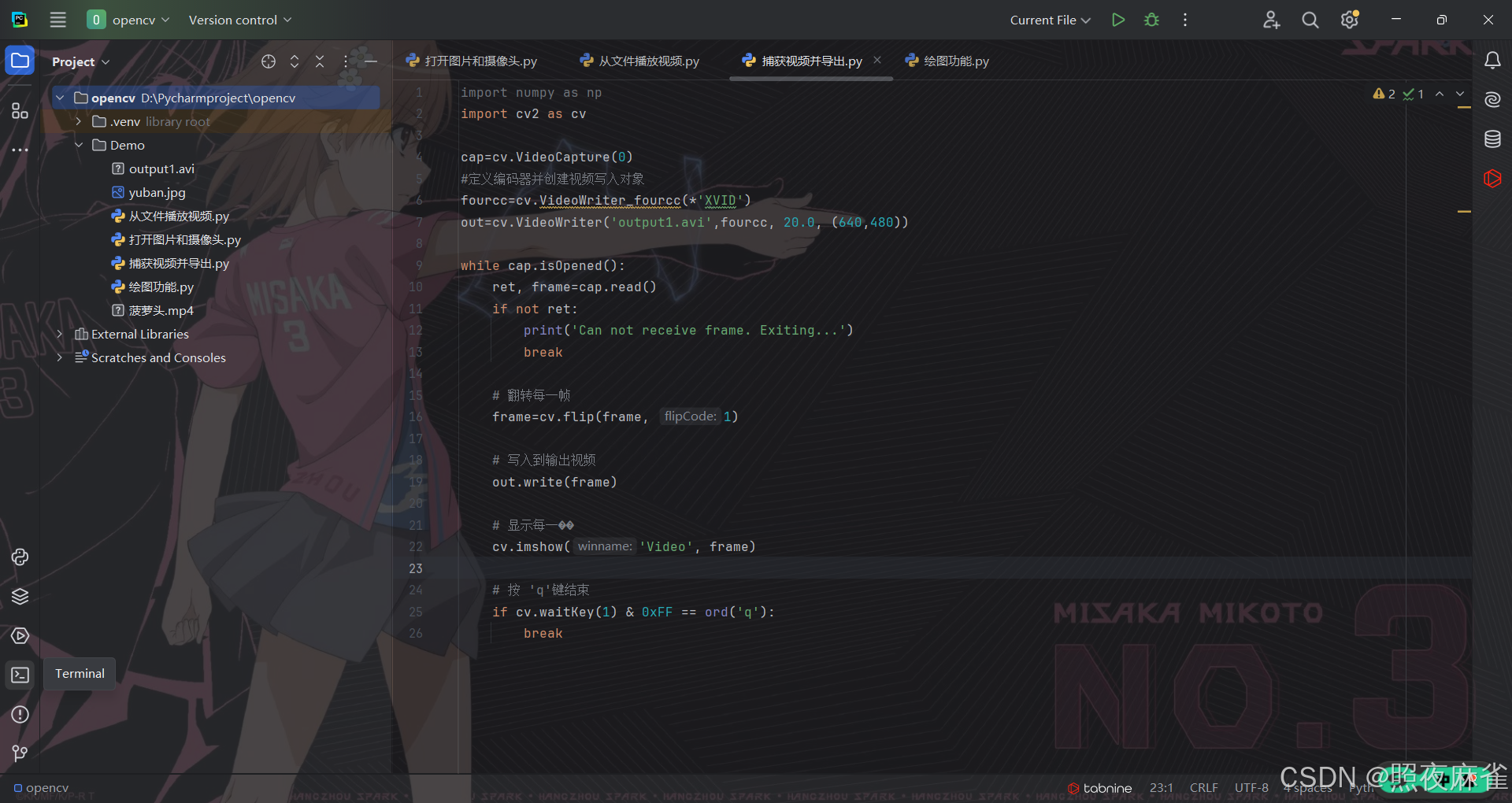The image size is (1512, 803).
Task: Select output1.avi in project tree
Action: coord(161,168)
